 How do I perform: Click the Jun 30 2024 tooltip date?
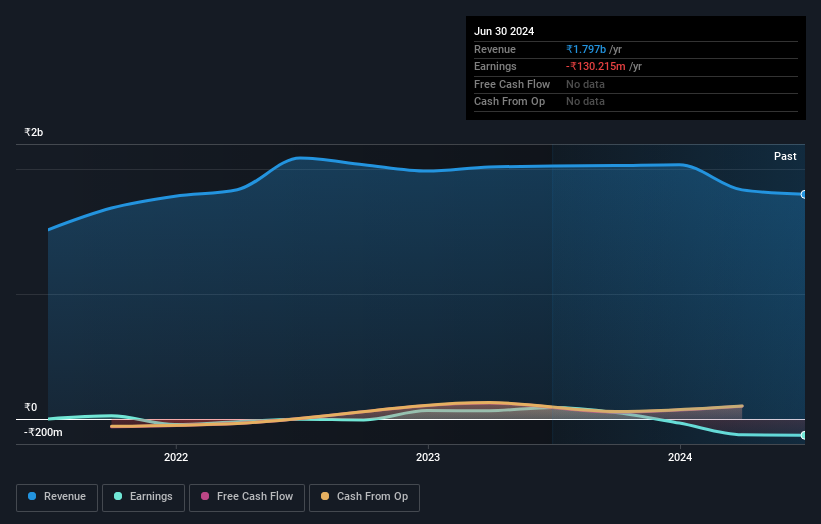click(x=504, y=31)
